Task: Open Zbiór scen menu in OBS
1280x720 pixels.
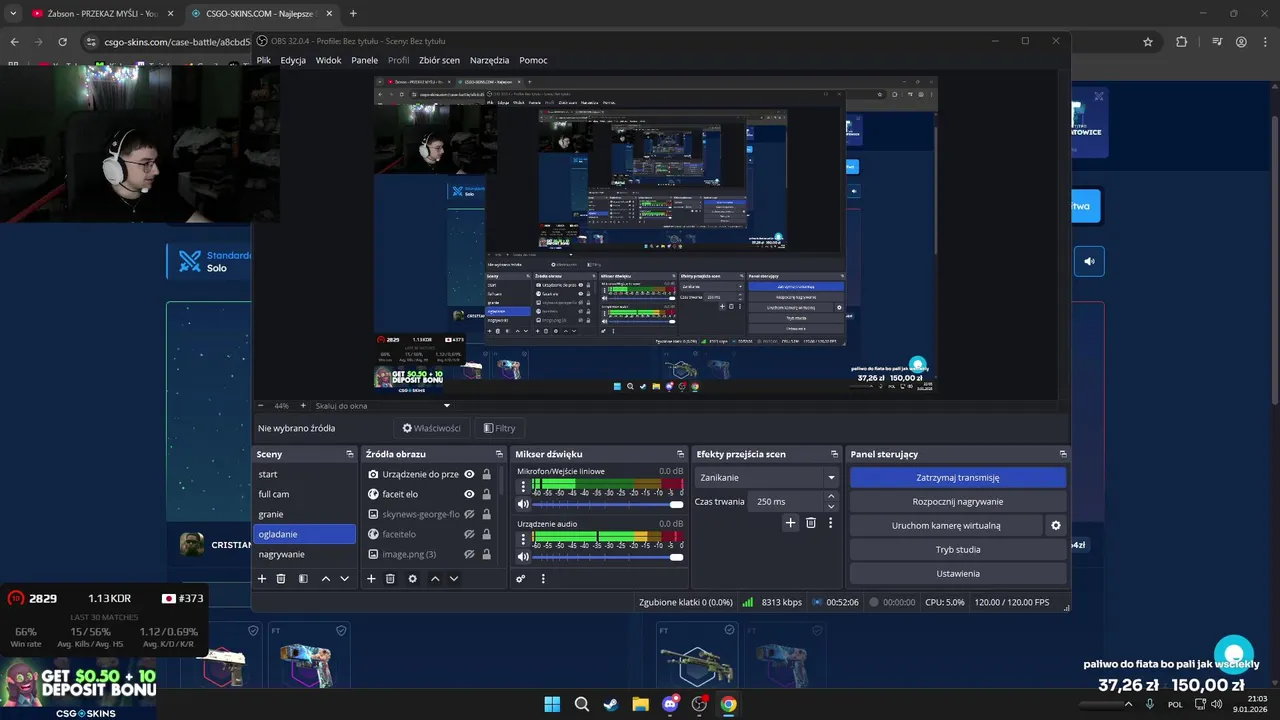Action: click(x=439, y=60)
